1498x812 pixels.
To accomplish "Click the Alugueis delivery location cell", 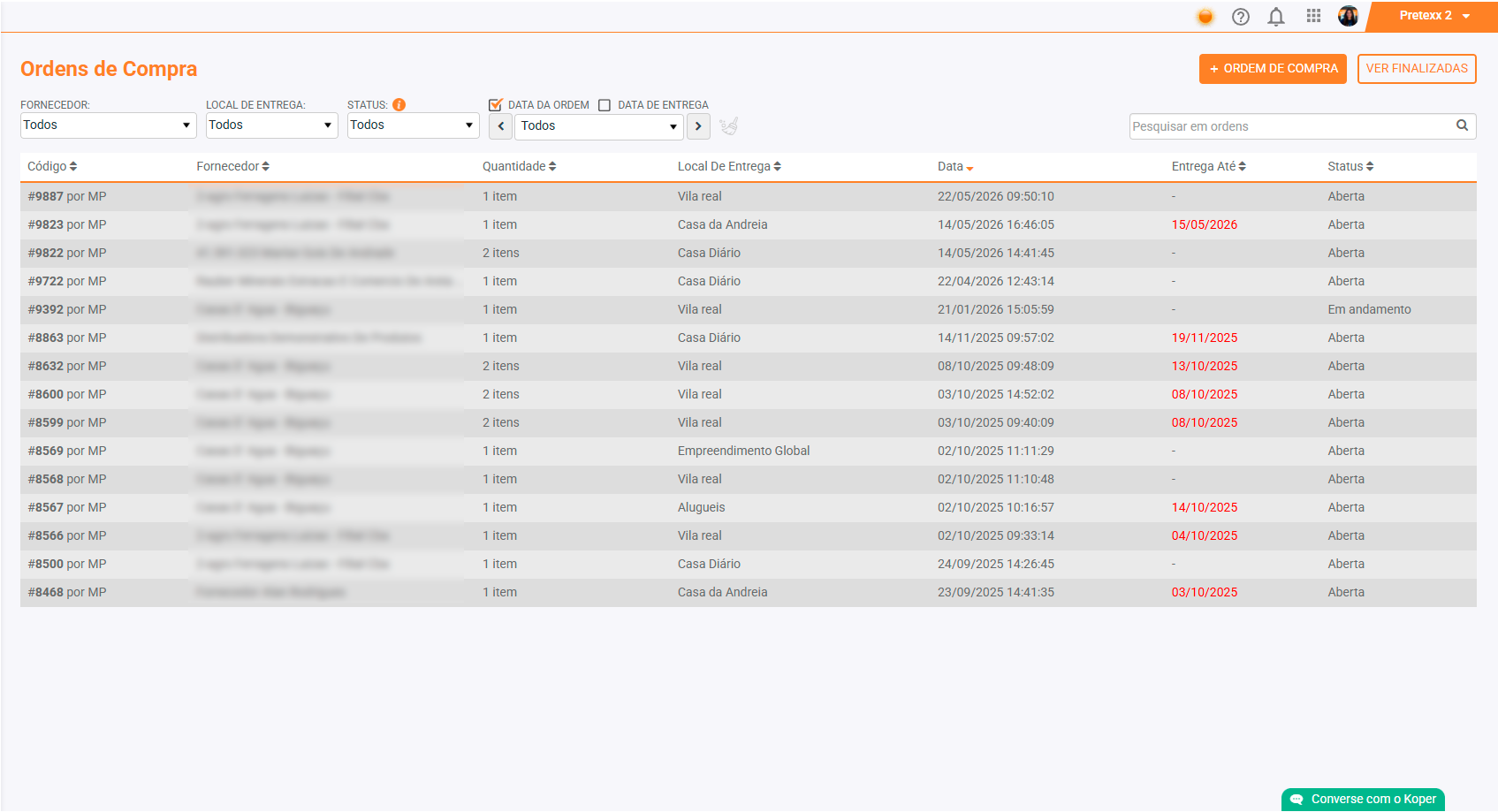I will 701,507.
